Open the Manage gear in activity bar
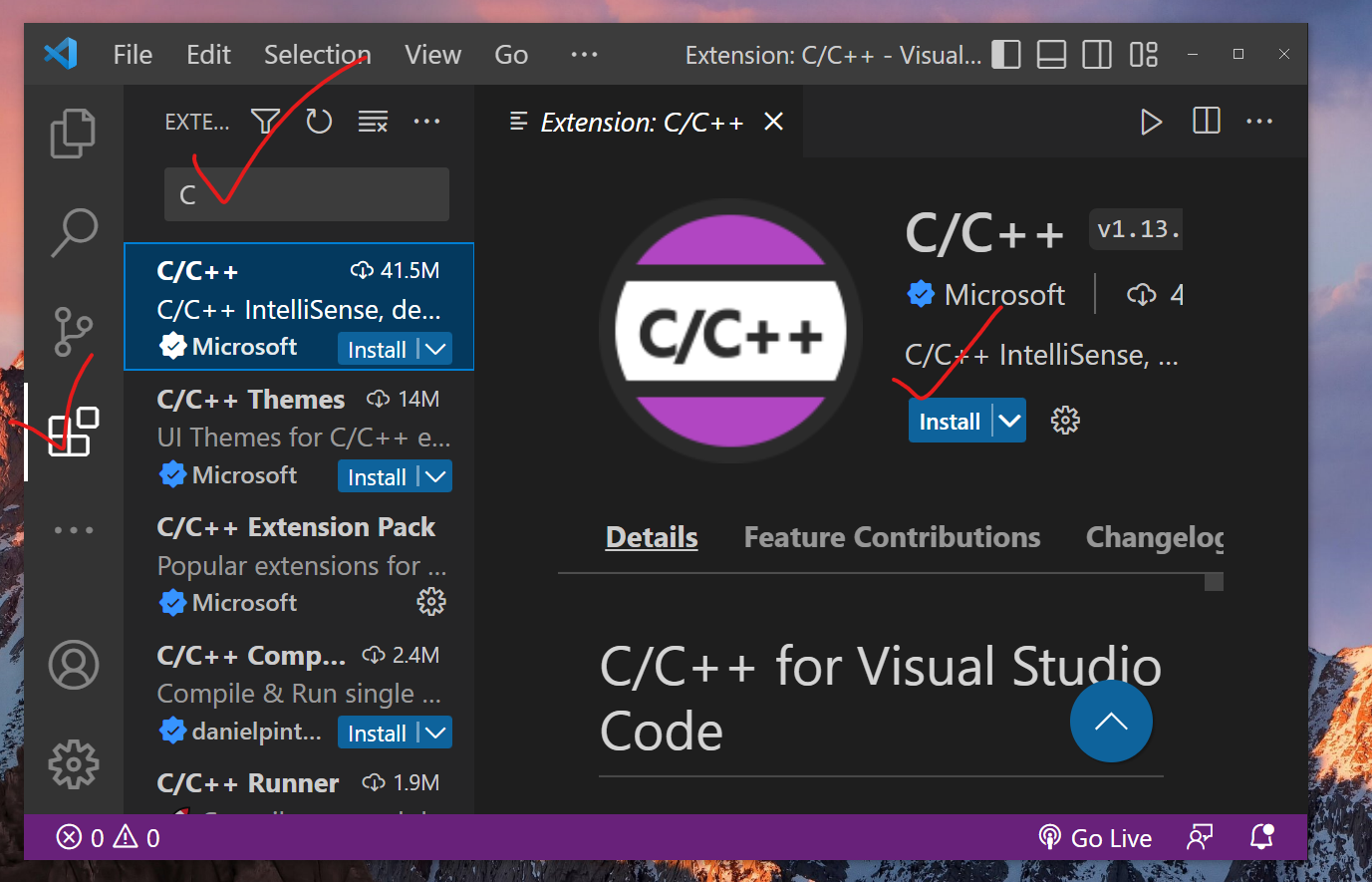Viewport: 1372px width, 882px height. pos(74,764)
